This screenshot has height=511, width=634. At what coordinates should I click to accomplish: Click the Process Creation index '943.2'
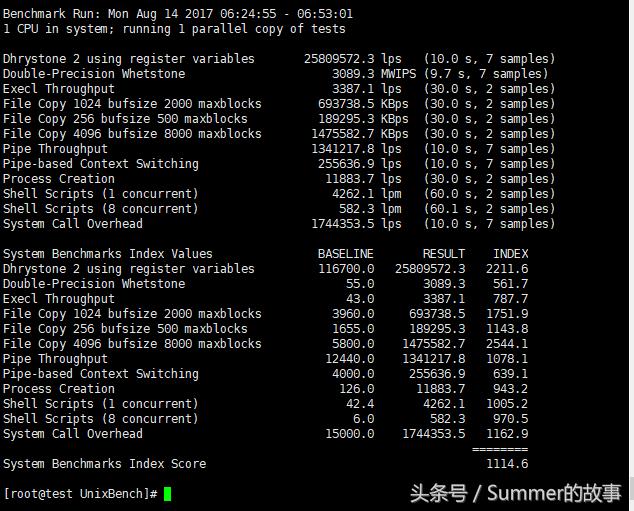(x=511, y=389)
